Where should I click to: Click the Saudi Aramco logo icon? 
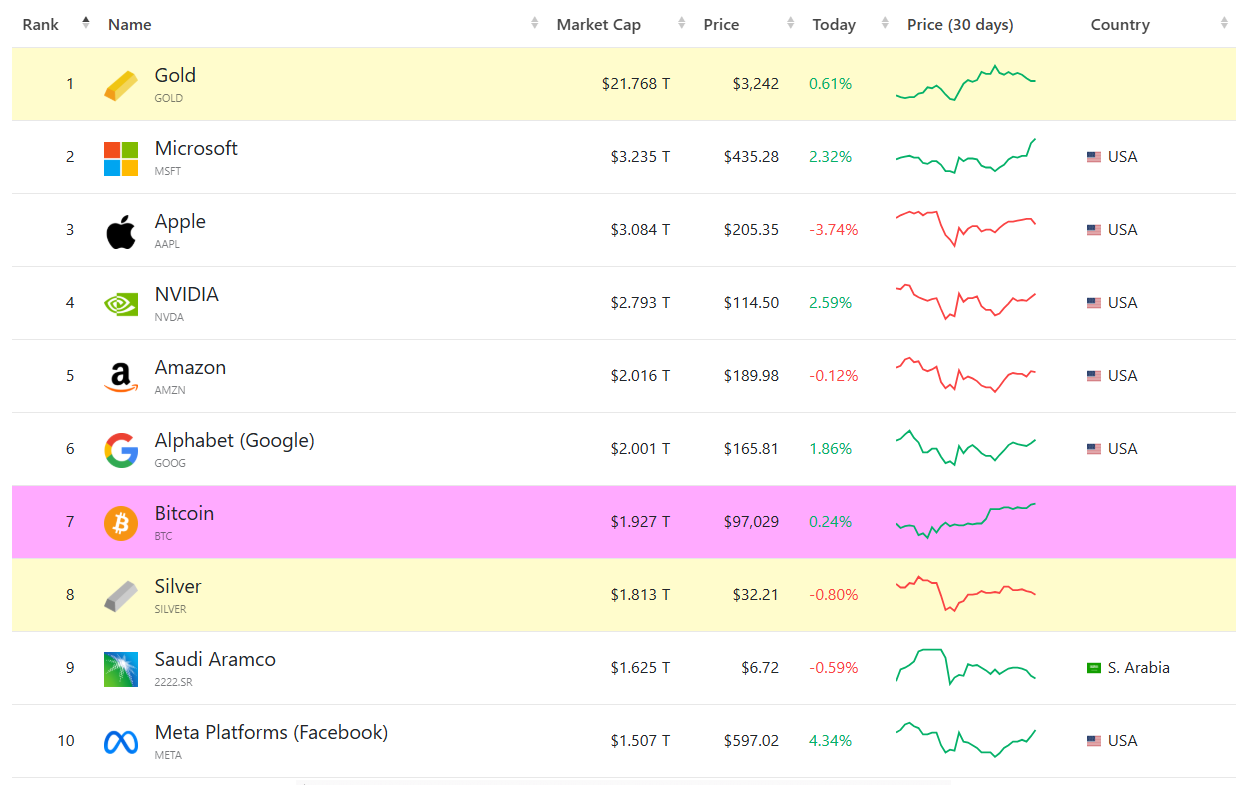(x=121, y=669)
